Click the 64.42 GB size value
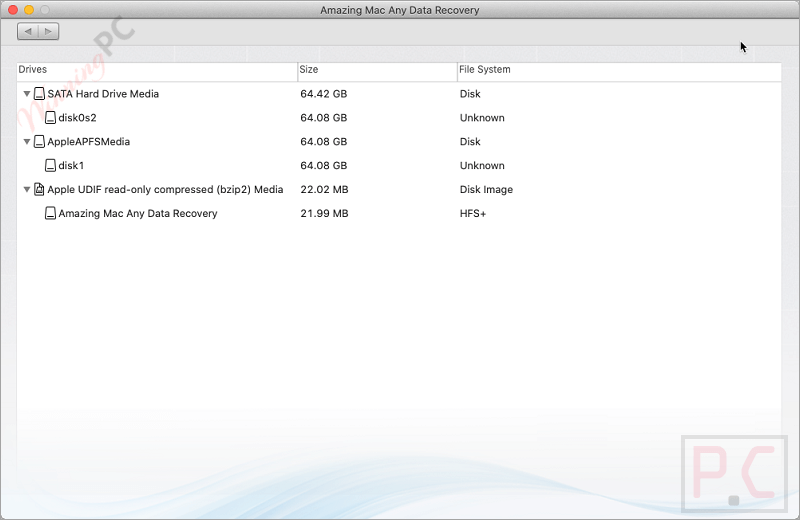Screen dimensions: 800x520 point(323,94)
